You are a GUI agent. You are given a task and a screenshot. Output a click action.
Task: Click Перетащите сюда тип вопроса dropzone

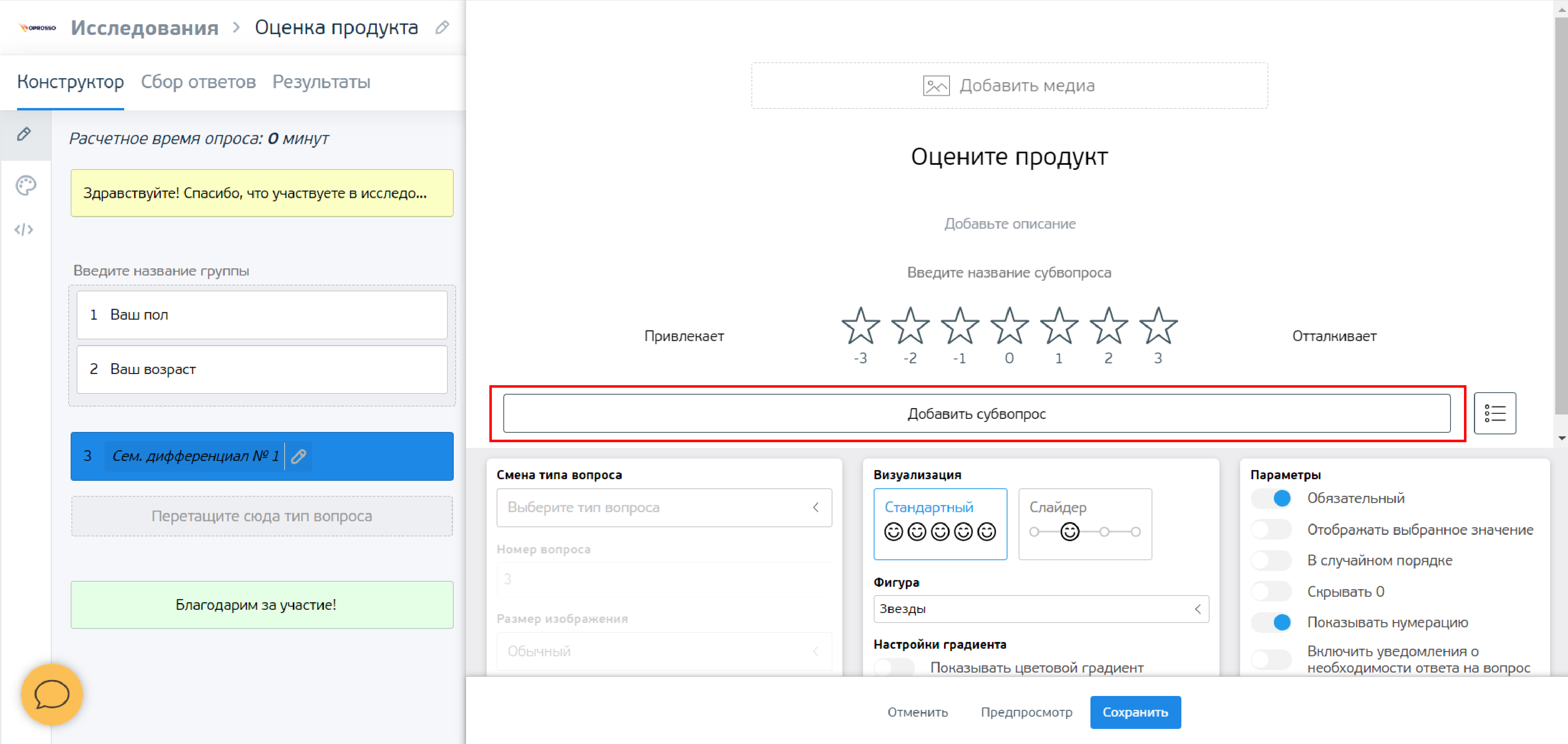262,516
